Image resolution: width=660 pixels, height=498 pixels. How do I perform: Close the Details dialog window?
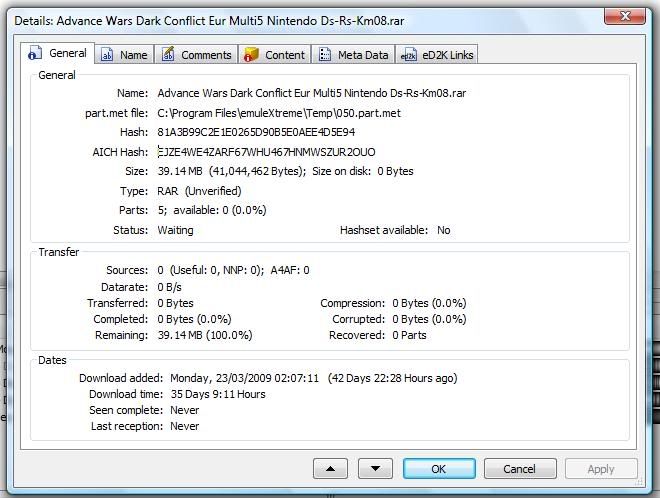click(625, 16)
